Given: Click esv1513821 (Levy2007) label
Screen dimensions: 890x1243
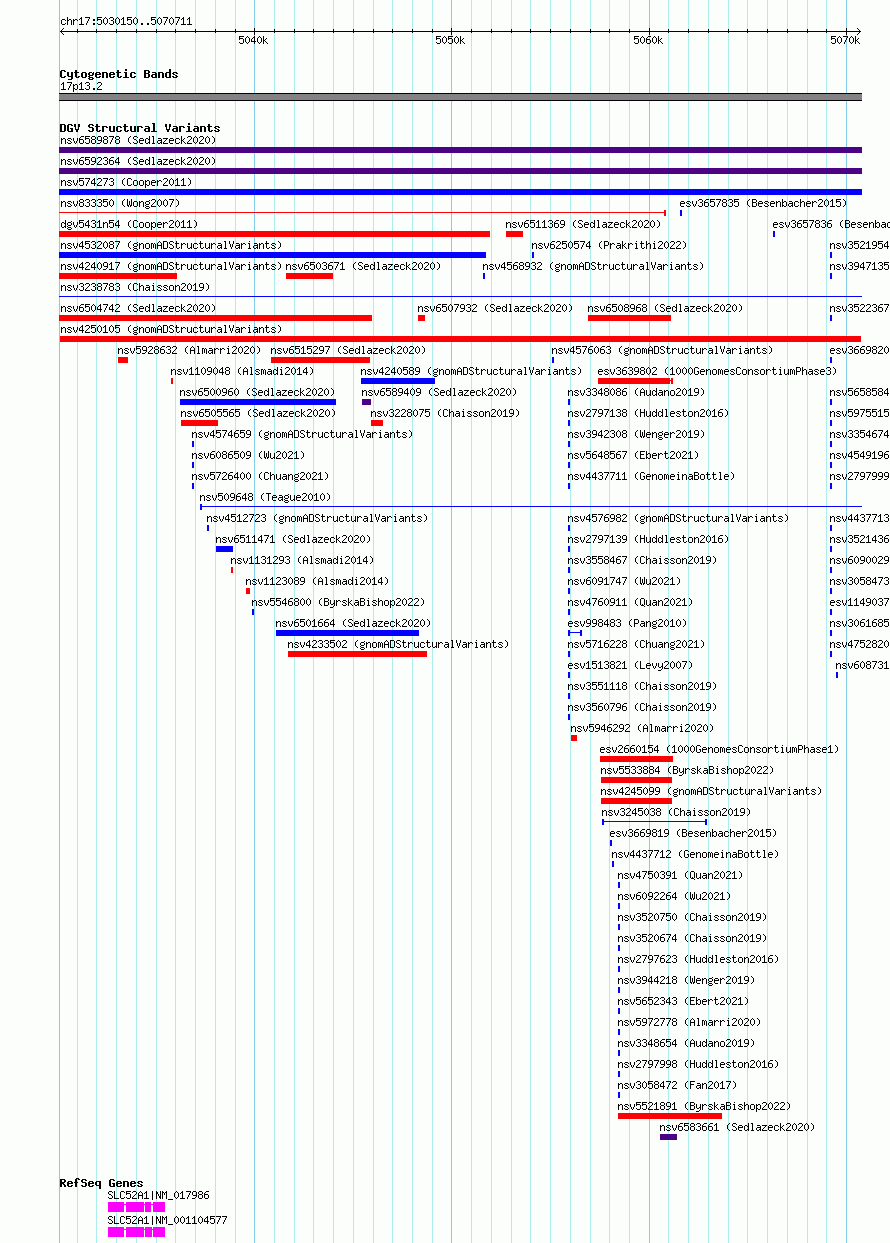Looking at the screenshot, I should tap(630, 665).
